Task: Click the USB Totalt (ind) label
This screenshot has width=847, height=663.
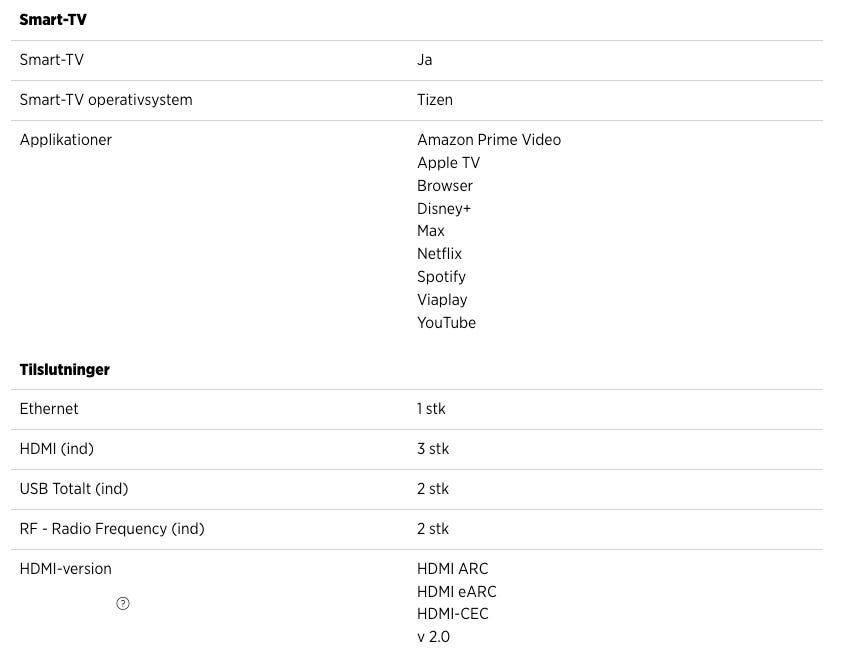Action: point(74,489)
